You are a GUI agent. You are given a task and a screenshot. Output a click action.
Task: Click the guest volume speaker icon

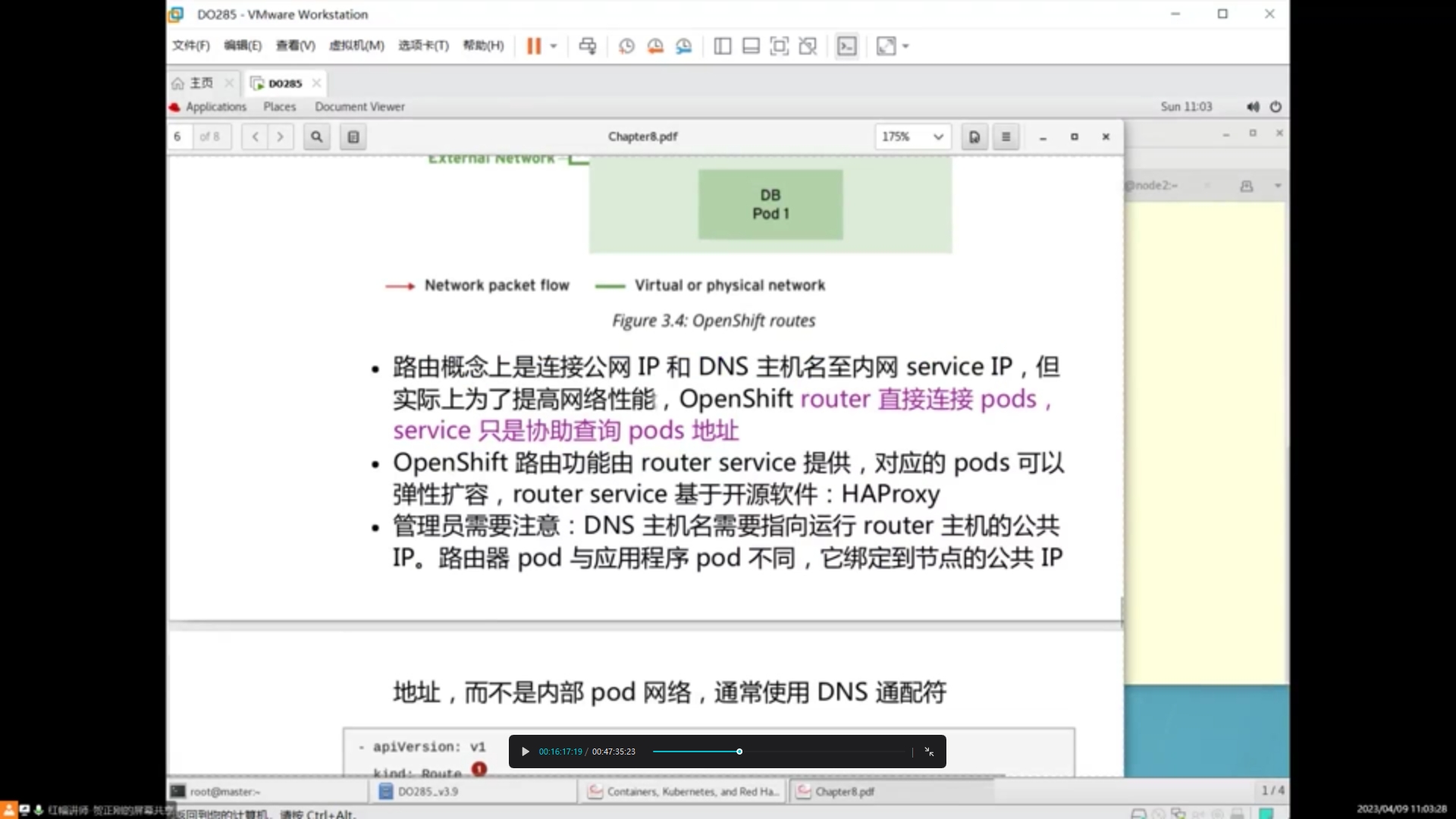[1253, 107]
